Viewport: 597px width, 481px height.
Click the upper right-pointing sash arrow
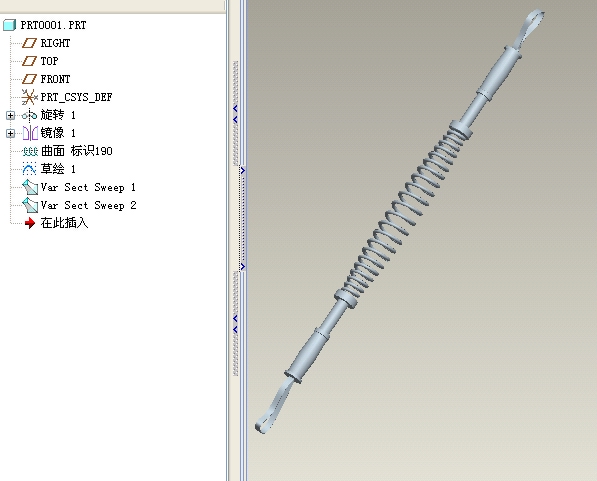243,171
